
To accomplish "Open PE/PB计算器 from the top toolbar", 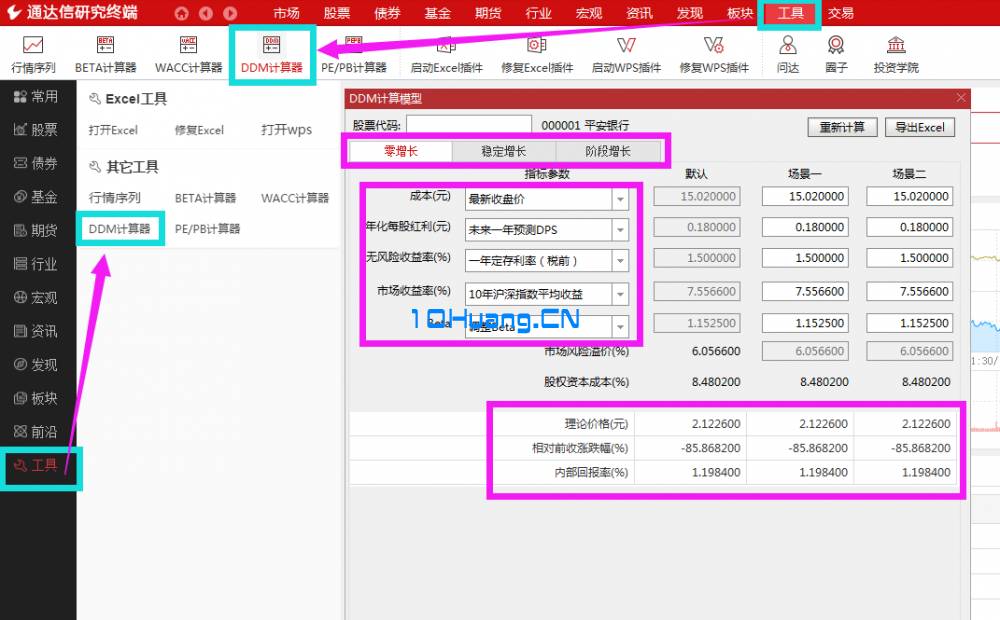I will [354, 55].
